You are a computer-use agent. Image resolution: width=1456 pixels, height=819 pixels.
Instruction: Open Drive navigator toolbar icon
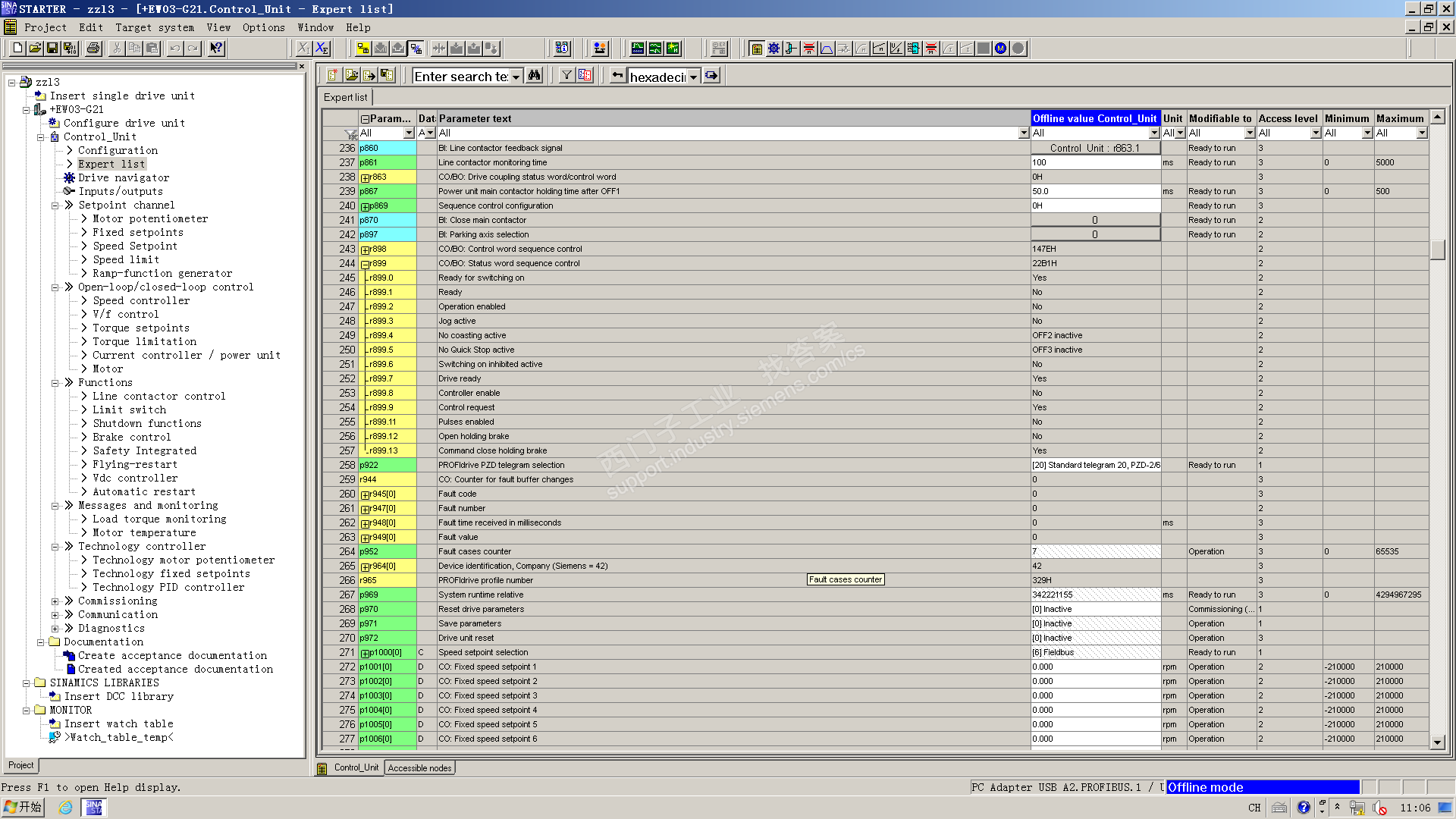(773, 49)
